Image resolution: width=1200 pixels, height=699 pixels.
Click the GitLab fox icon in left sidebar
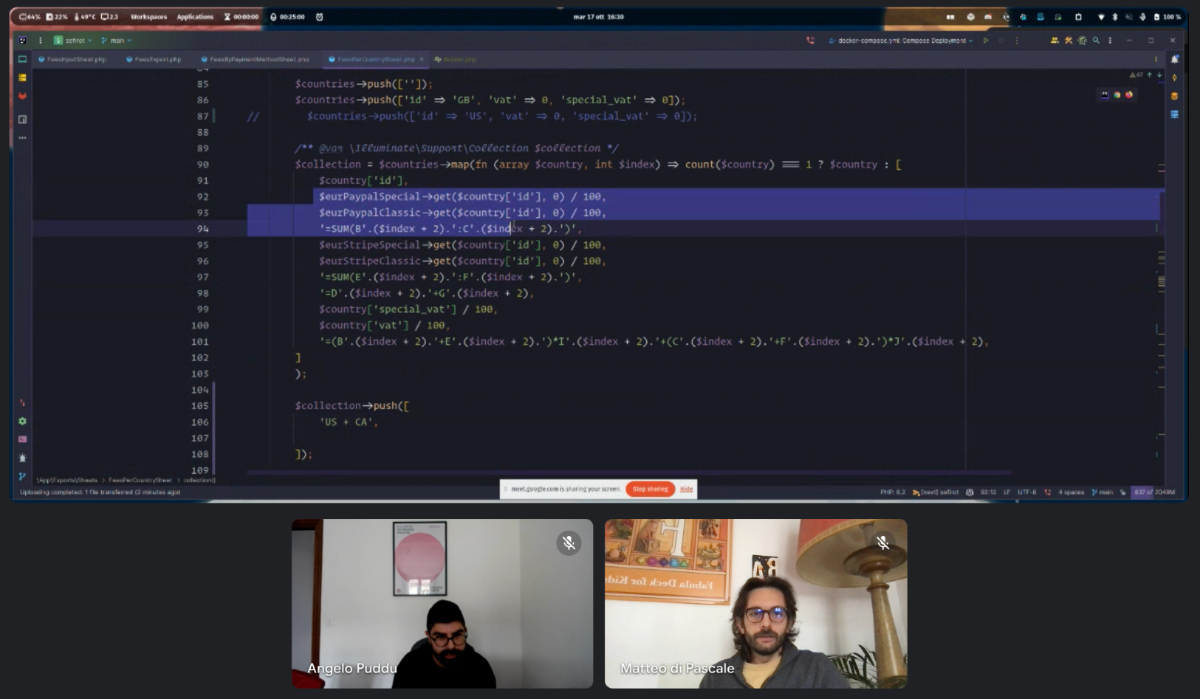click(22, 97)
